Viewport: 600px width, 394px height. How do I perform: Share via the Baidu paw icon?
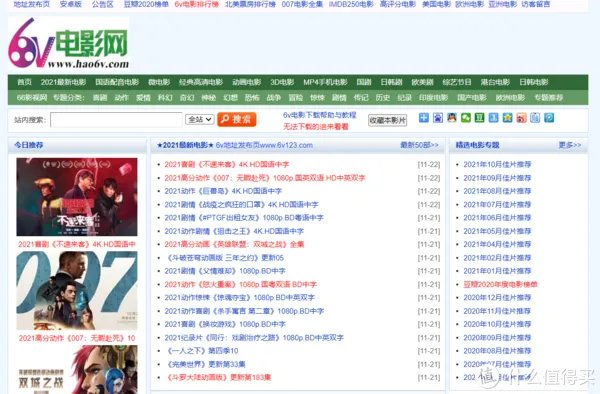[x=437, y=118]
